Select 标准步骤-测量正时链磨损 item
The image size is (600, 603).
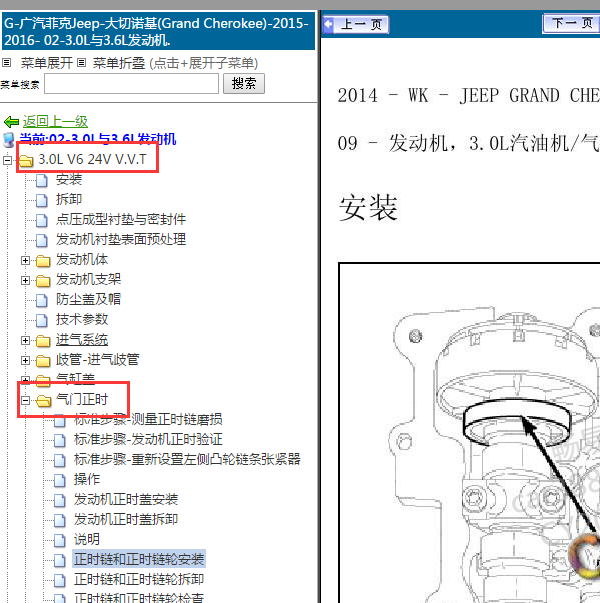coord(148,420)
